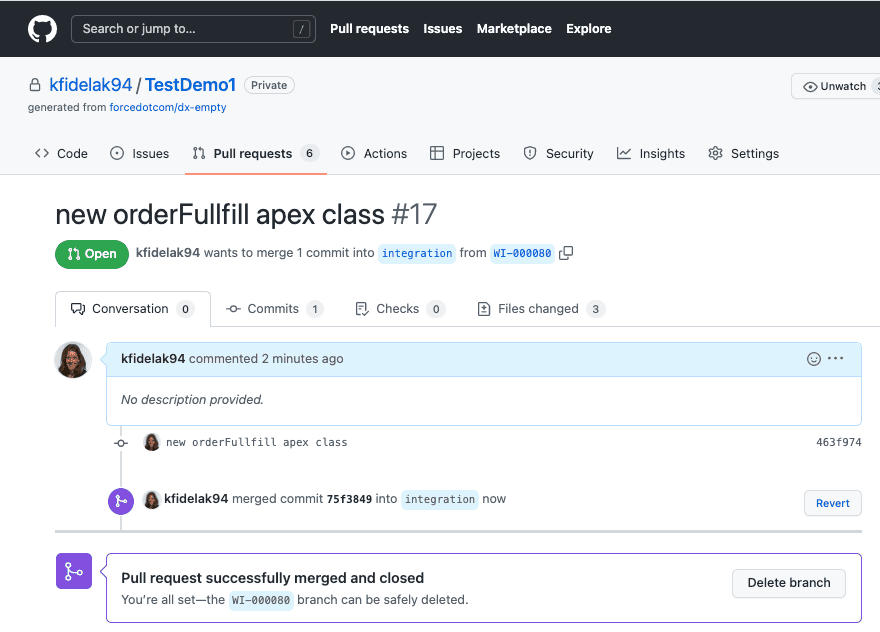Open Pull requests in top navigation

tap(369, 29)
